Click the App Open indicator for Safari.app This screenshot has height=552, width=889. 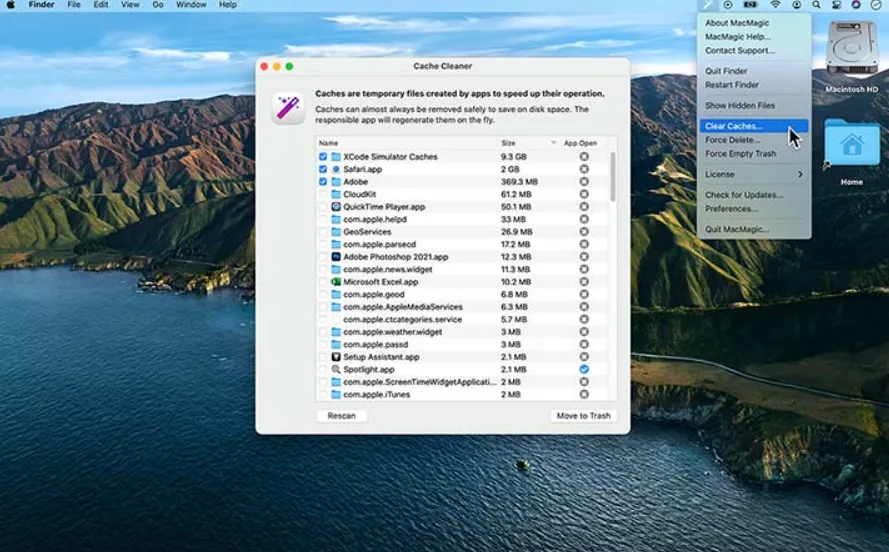click(x=584, y=169)
